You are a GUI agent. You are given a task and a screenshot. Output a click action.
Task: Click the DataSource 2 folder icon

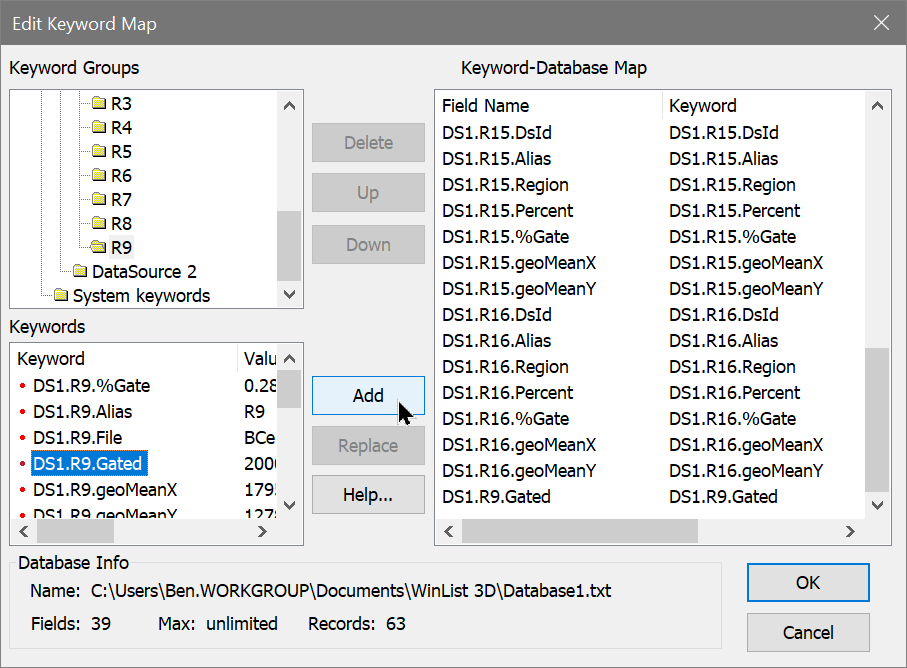(x=79, y=271)
